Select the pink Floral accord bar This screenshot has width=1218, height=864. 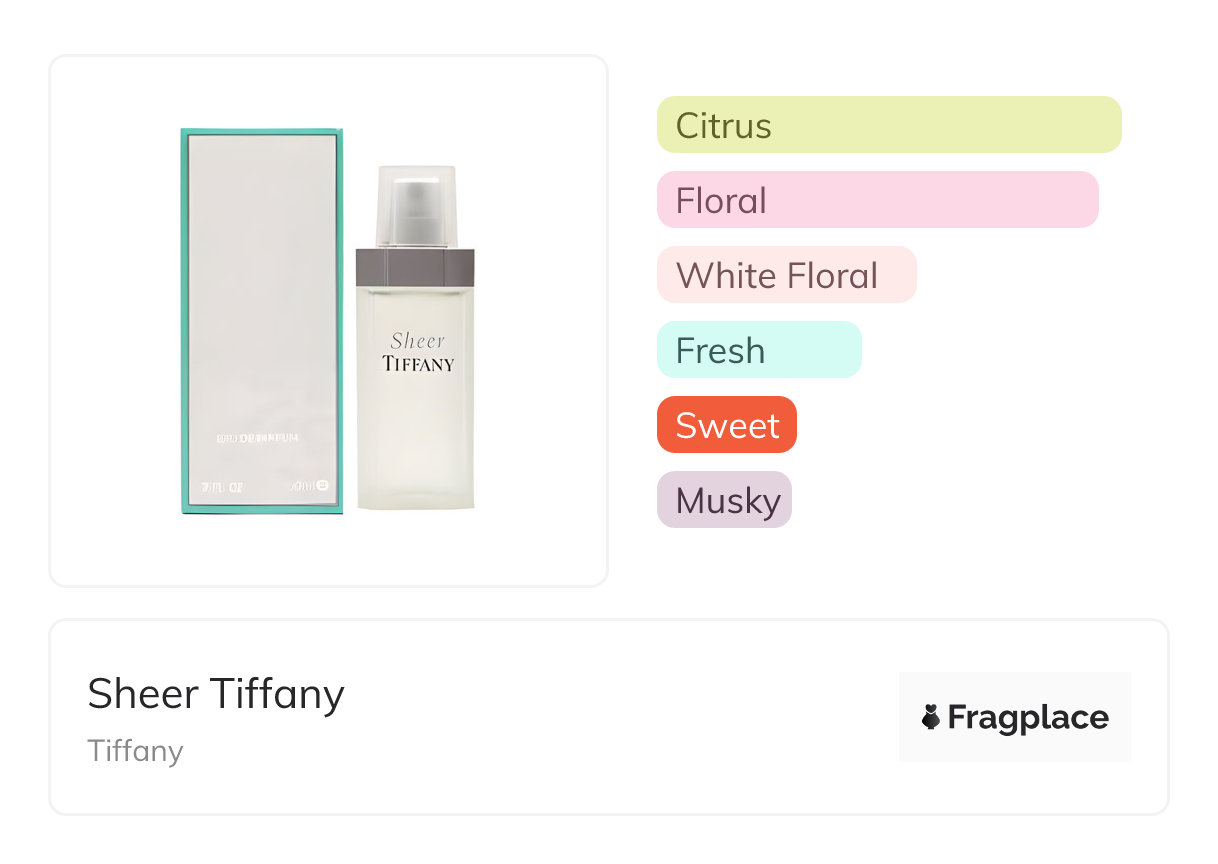pyautogui.click(x=877, y=200)
